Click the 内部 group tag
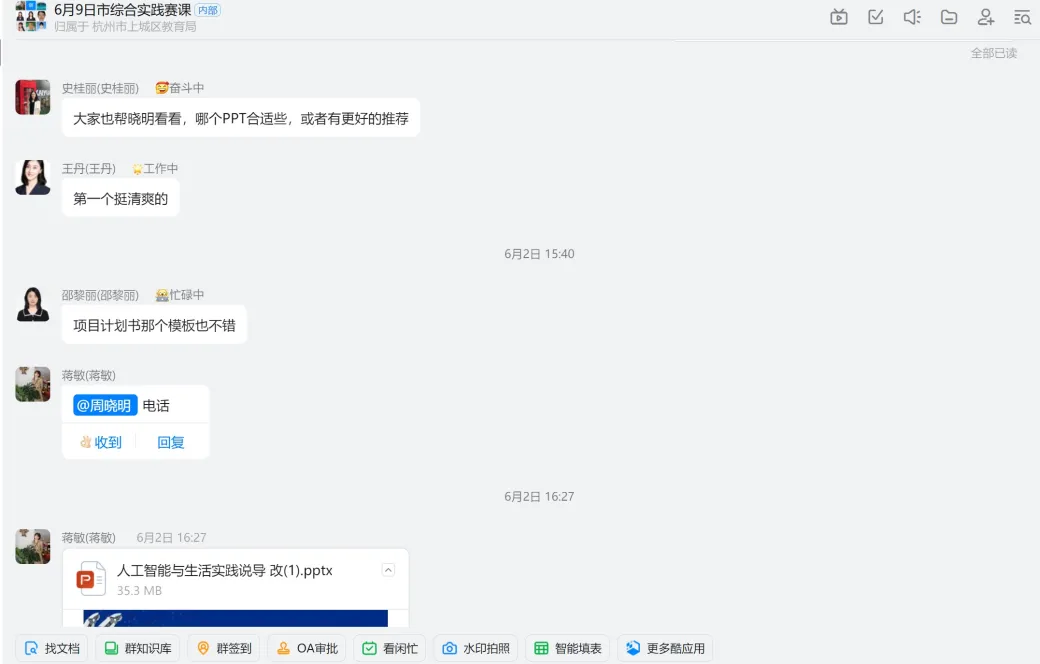 point(208,11)
